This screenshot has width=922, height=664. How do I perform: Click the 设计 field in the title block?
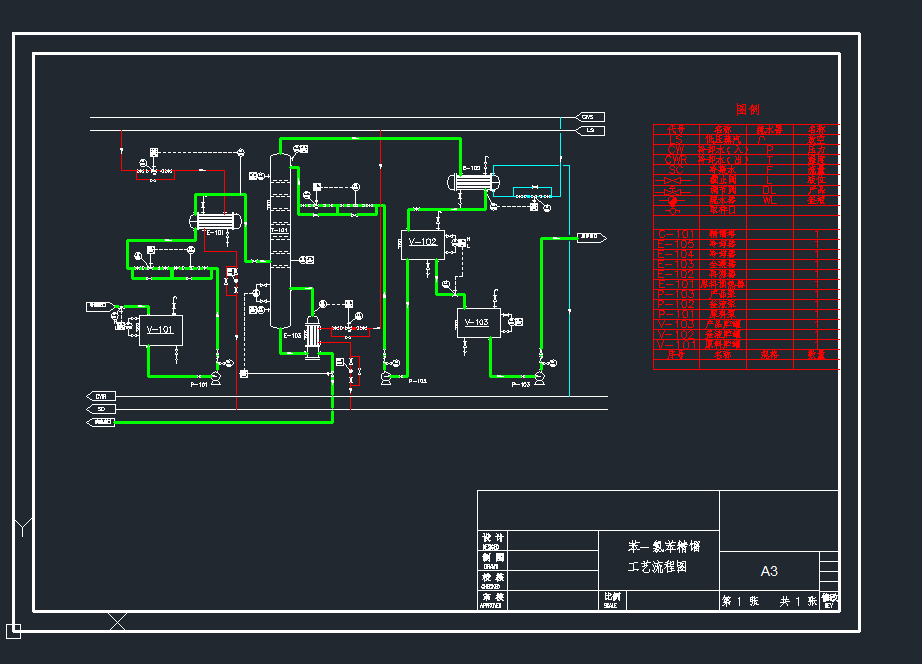492,539
